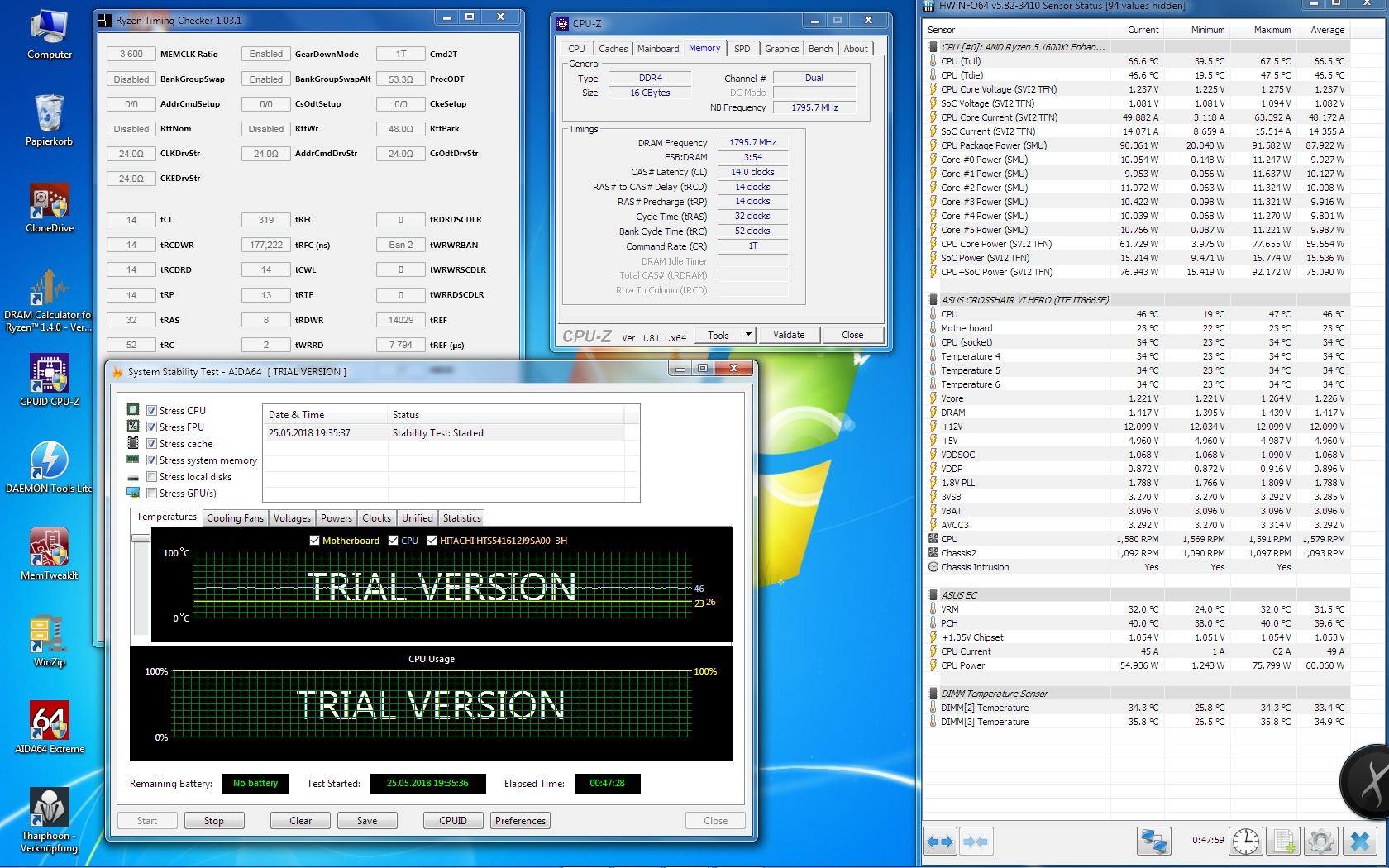Click CPU-Z title bar app icon
The width and height of the screenshot is (1389, 868).
tap(563, 24)
